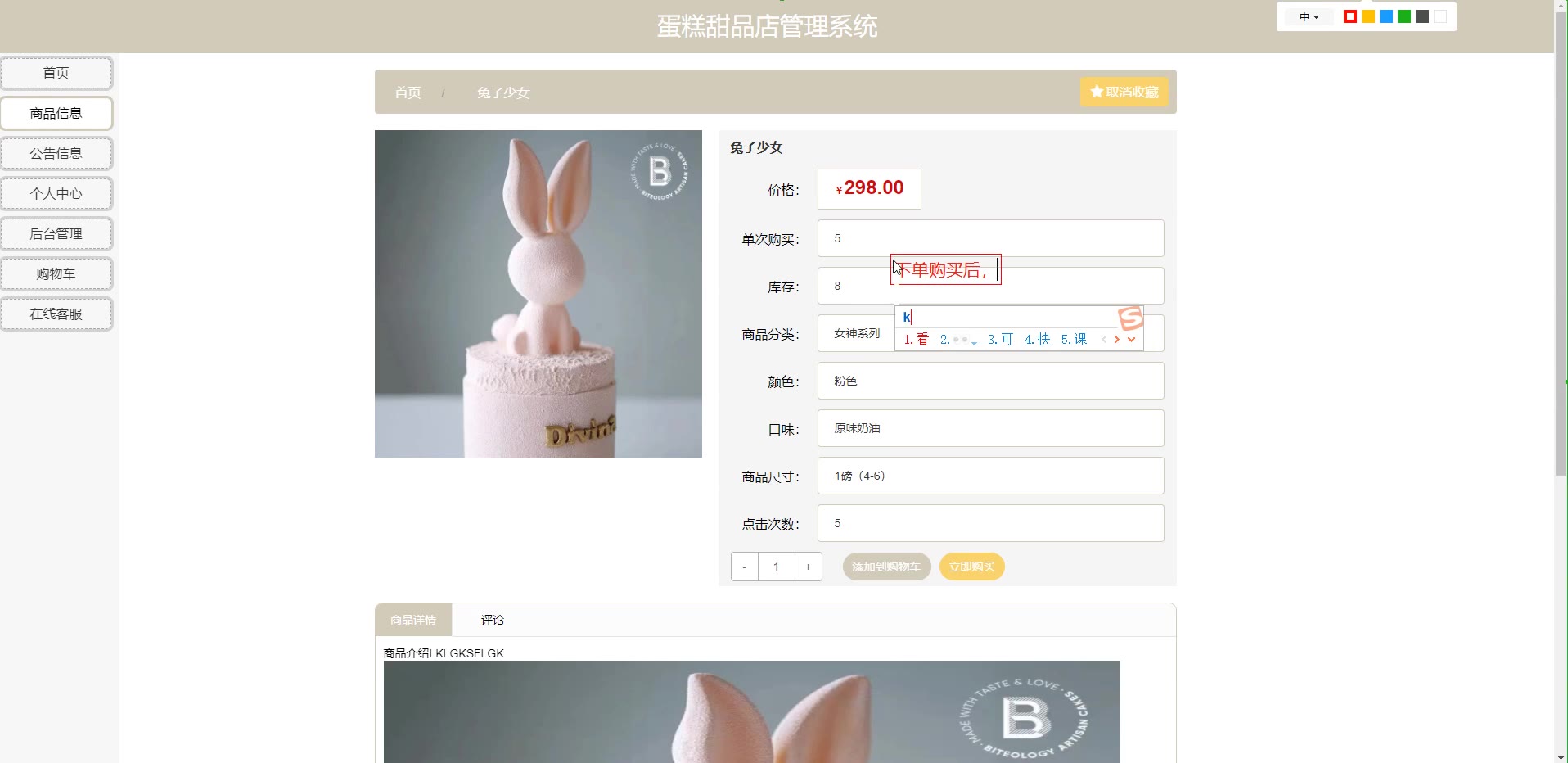Click the 蛋糕甜品店管理系统 header title
This screenshot has width=1568, height=763.
coord(767,26)
